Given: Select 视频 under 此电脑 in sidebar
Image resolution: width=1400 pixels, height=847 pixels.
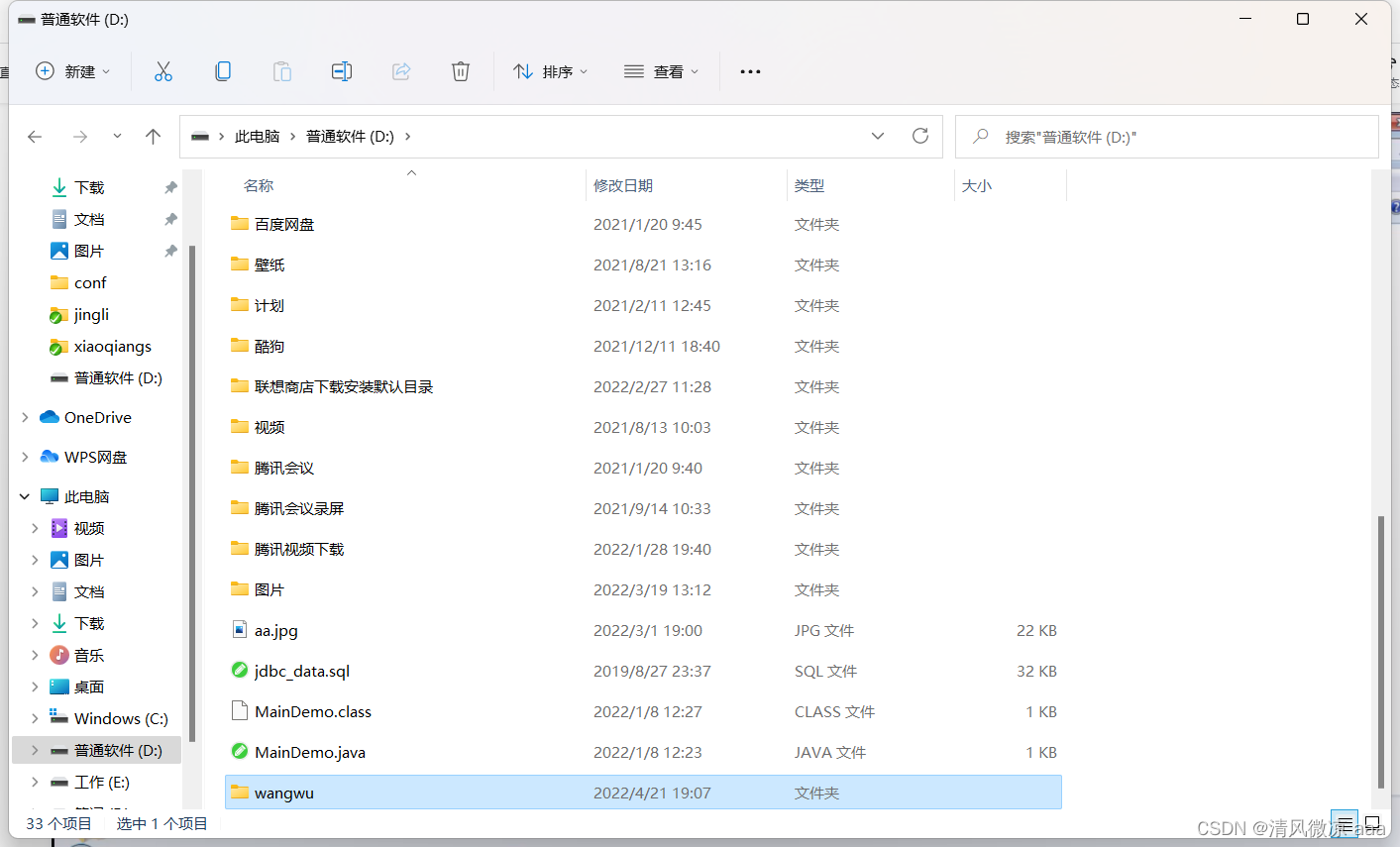Looking at the screenshot, I should (x=89, y=528).
